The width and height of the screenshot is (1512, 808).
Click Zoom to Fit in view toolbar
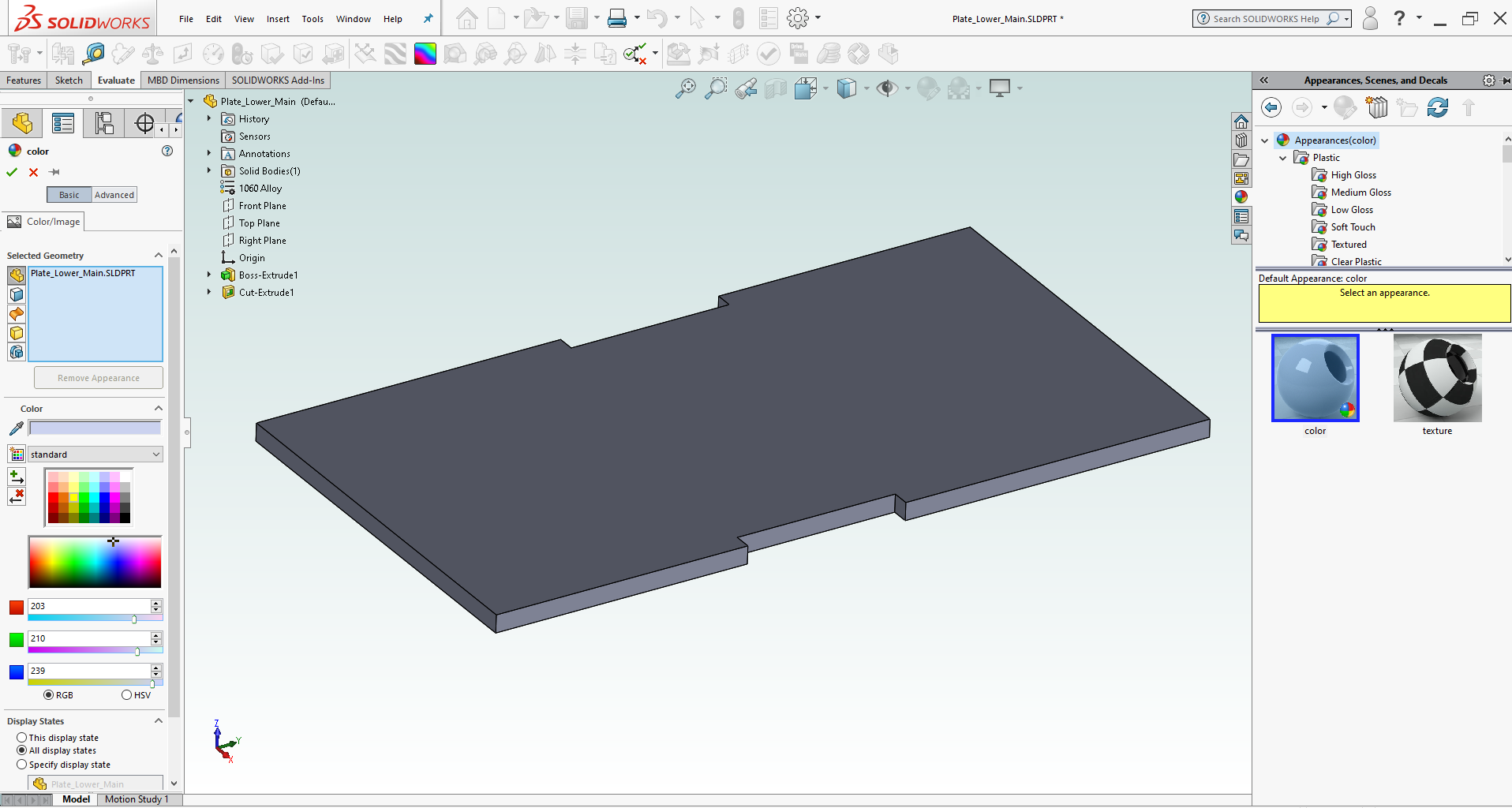click(x=686, y=88)
